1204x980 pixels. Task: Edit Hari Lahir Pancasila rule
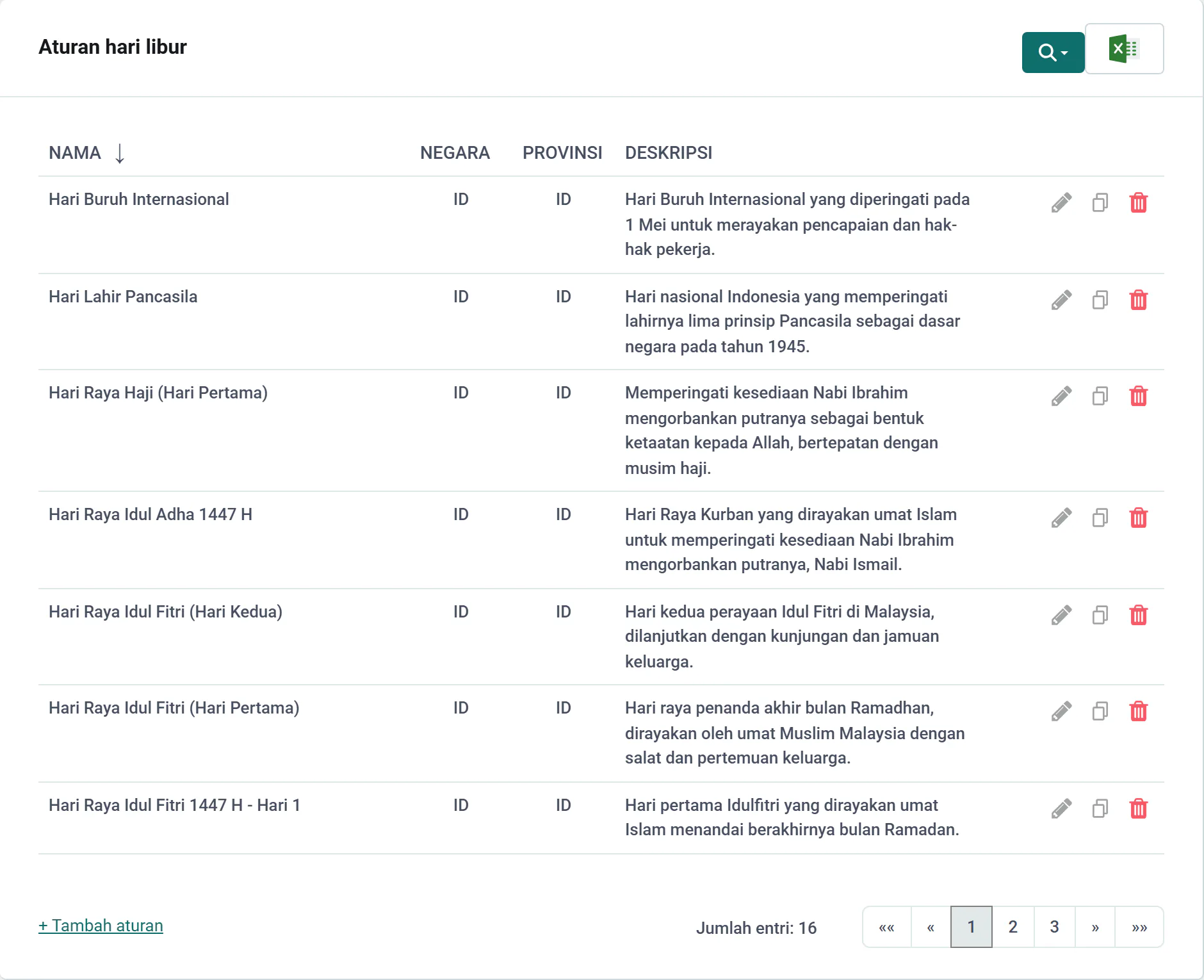click(x=1061, y=300)
